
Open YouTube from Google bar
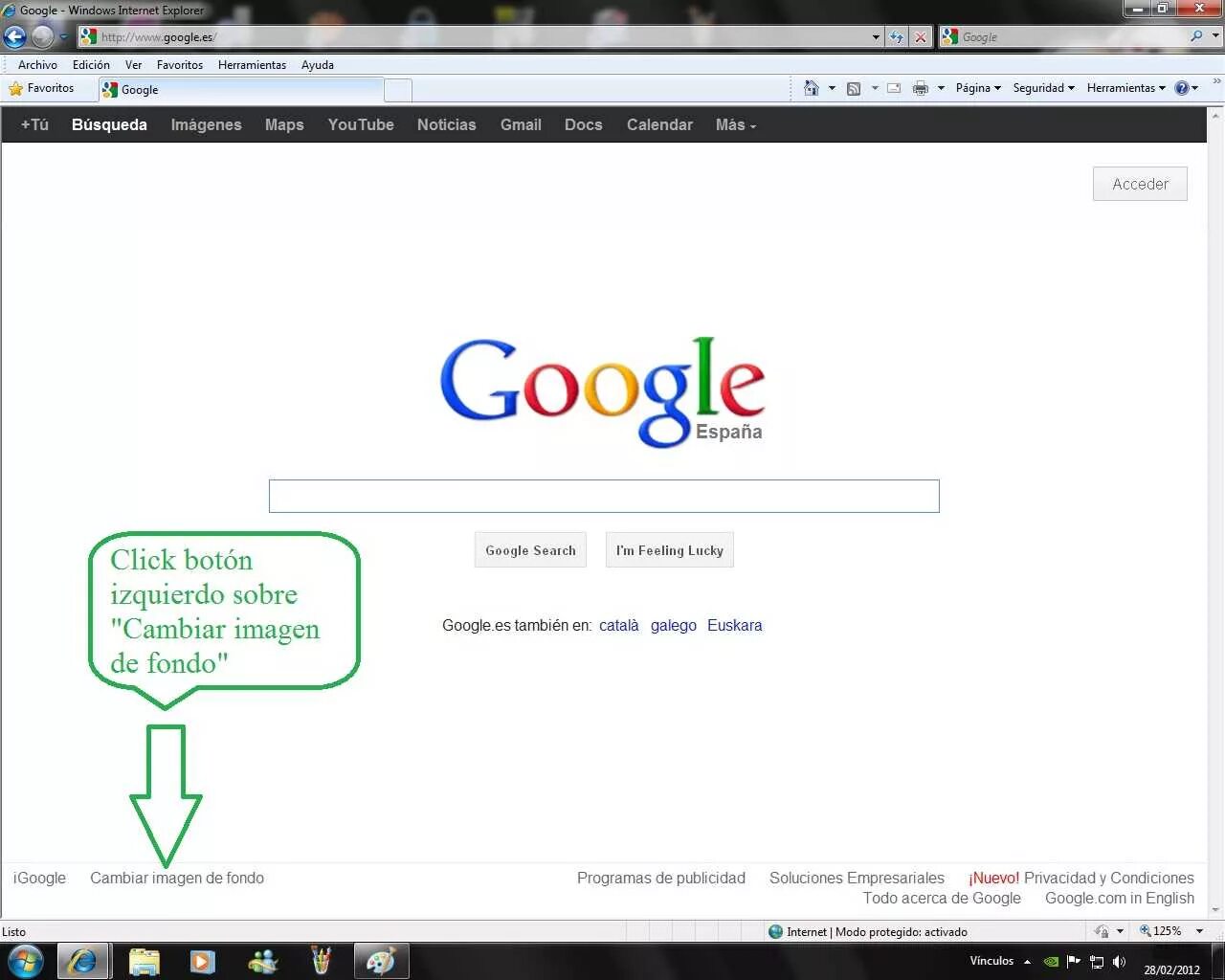click(361, 124)
